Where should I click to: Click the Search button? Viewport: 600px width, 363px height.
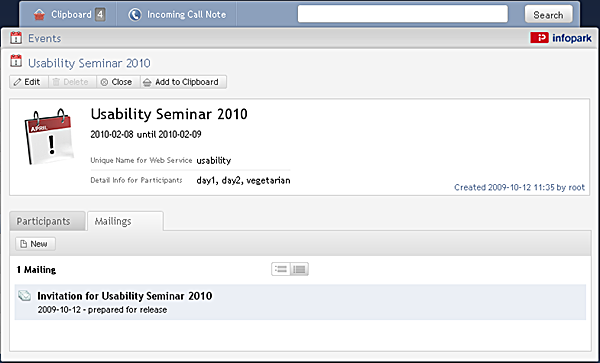pos(548,15)
